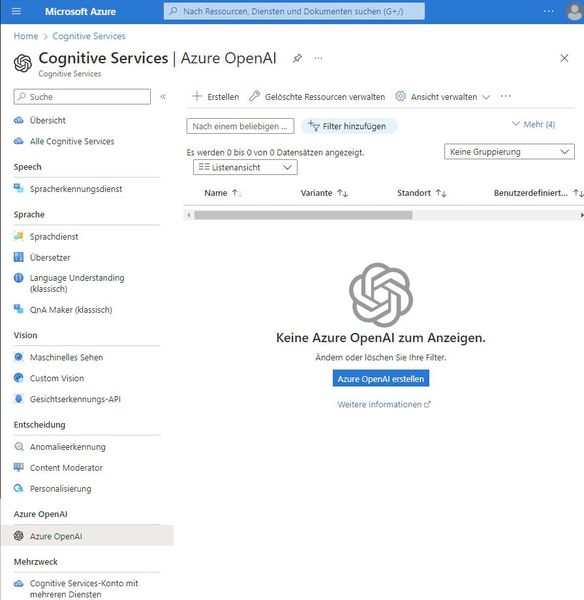Click the Übersetzer icon

pyautogui.click(x=18, y=257)
